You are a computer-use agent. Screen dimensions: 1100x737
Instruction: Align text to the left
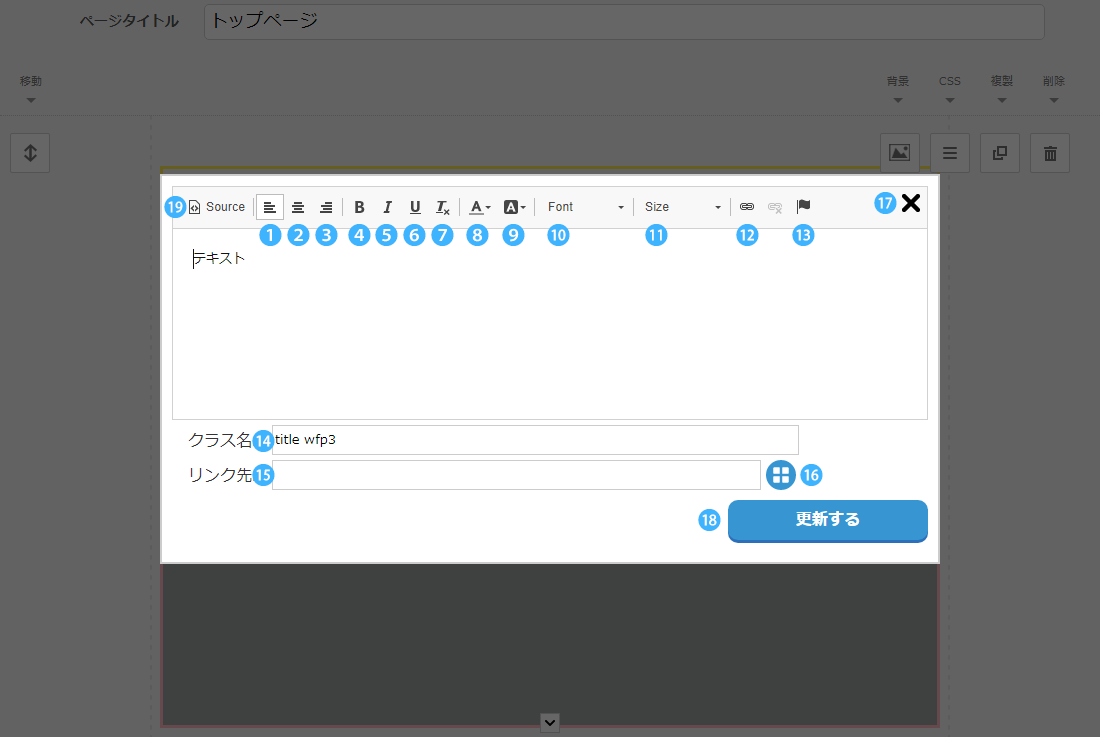click(270, 207)
